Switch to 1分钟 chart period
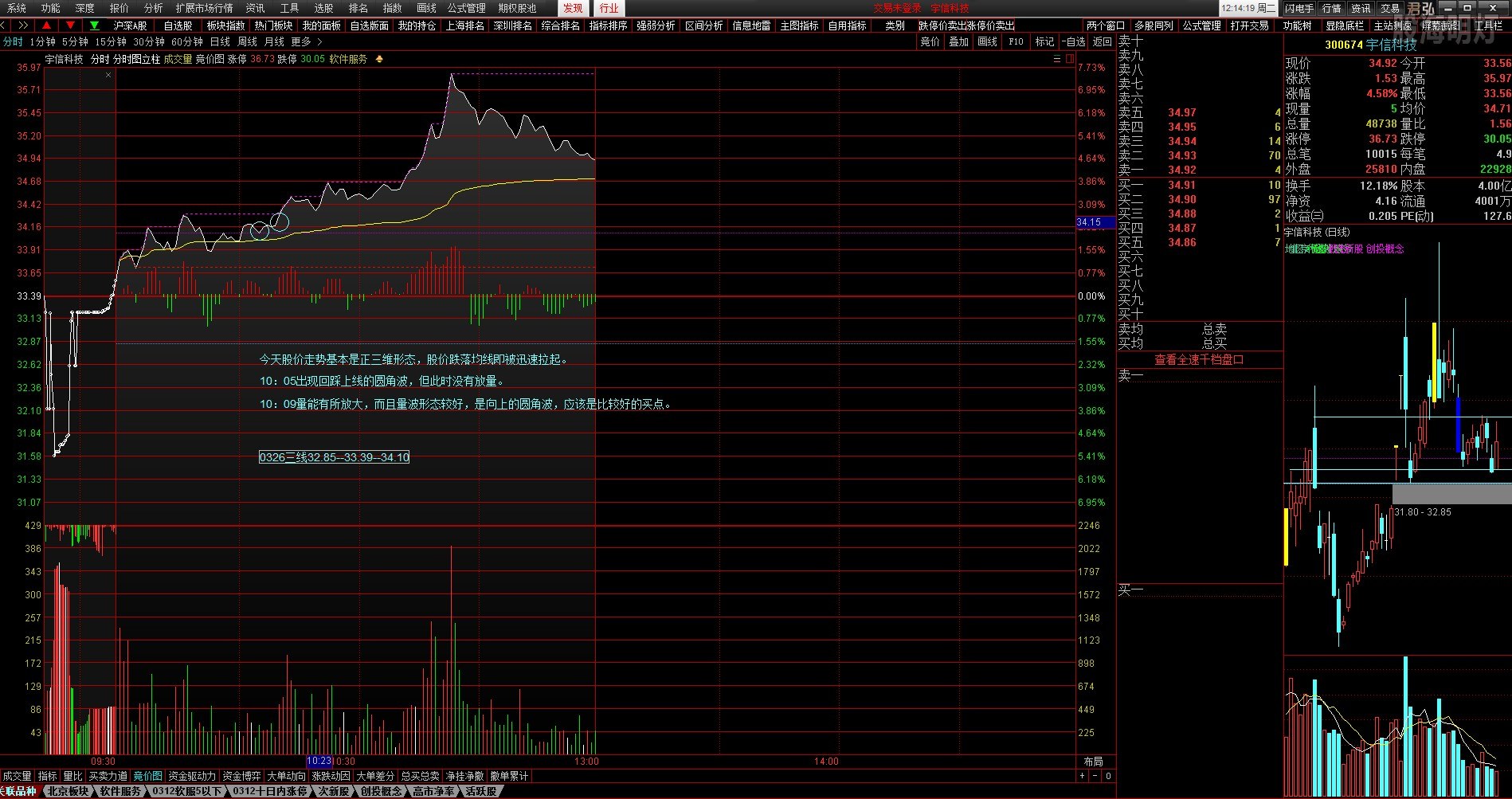This screenshot has width=1512, height=799. click(x=42, y=41)
